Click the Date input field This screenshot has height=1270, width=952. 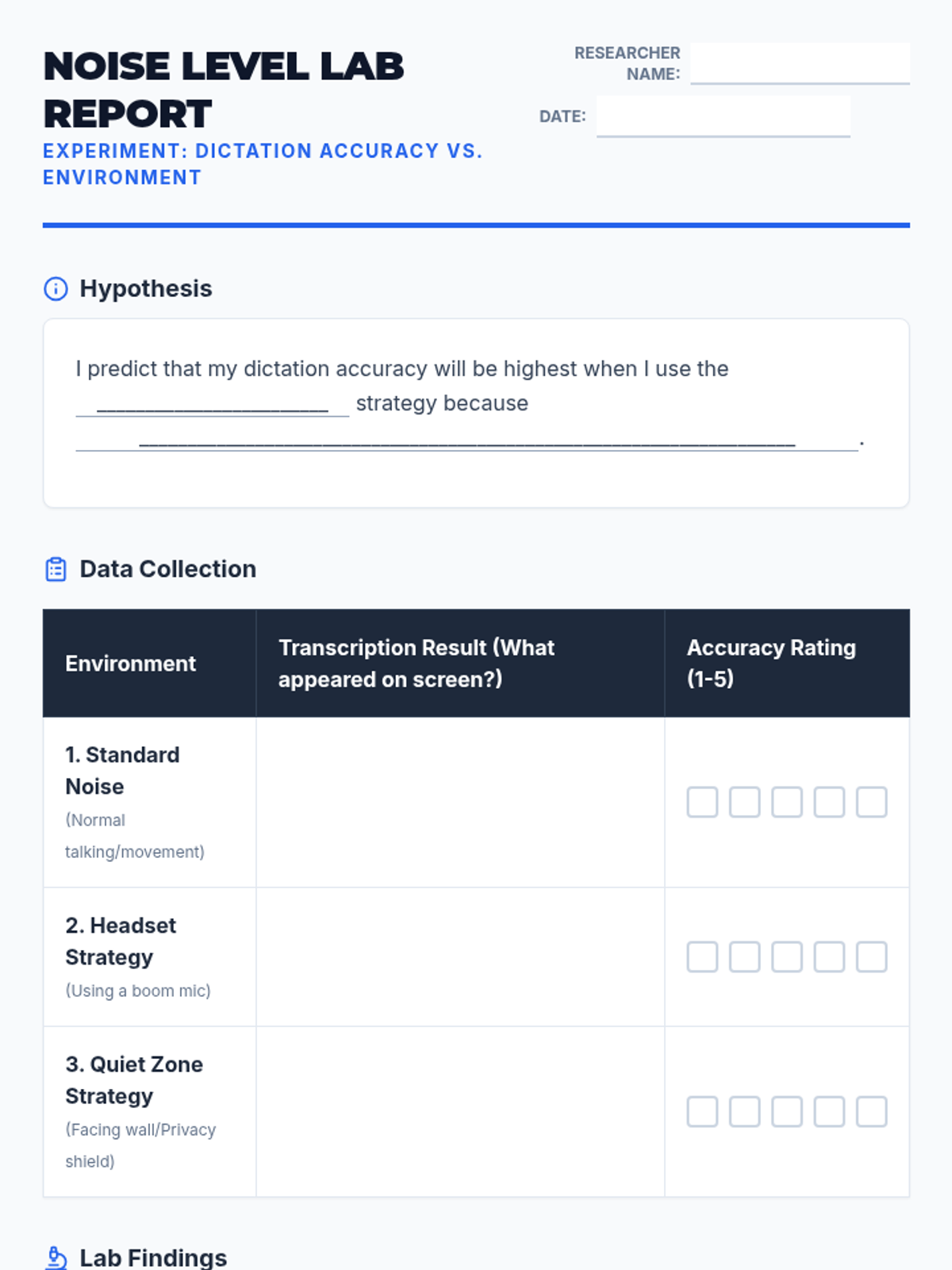[723, 116]
